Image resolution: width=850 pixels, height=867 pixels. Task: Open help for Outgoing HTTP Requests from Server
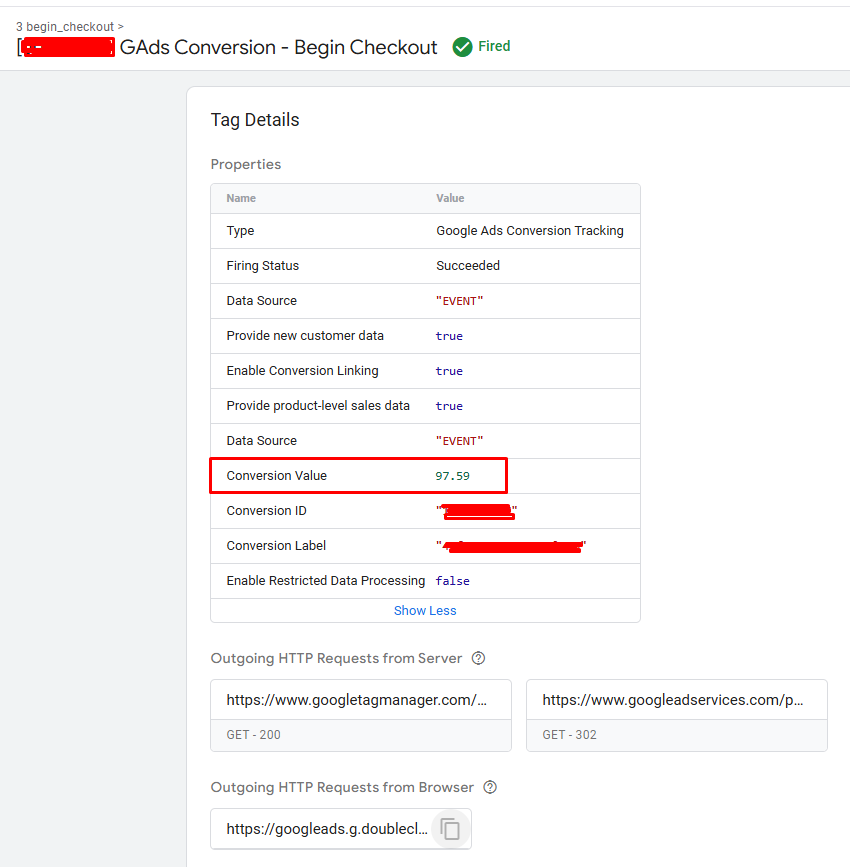tap(478, 658)
